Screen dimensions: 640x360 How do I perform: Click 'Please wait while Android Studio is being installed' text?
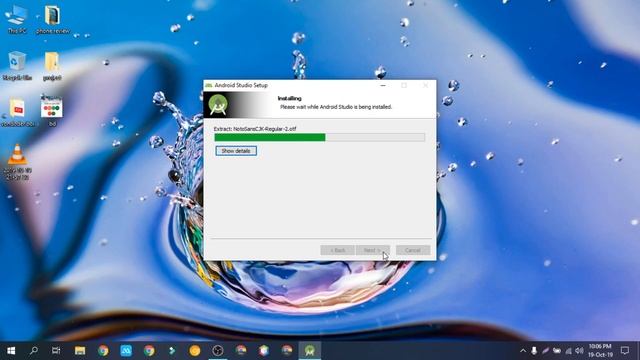(x=336, y=107)
